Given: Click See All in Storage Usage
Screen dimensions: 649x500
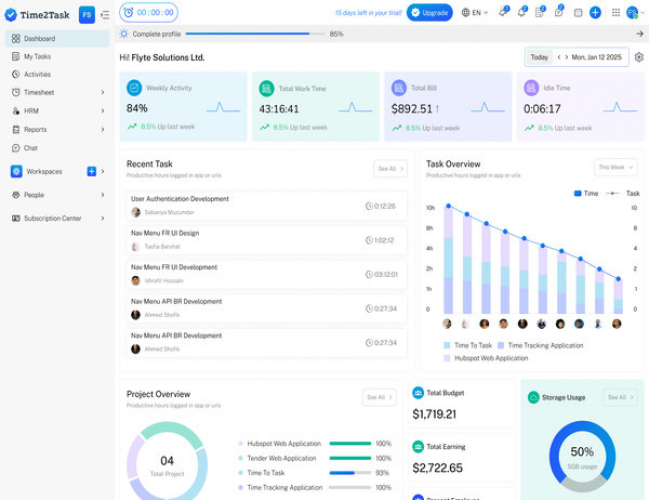Looking at the screenshot, I should pos(620,397).
